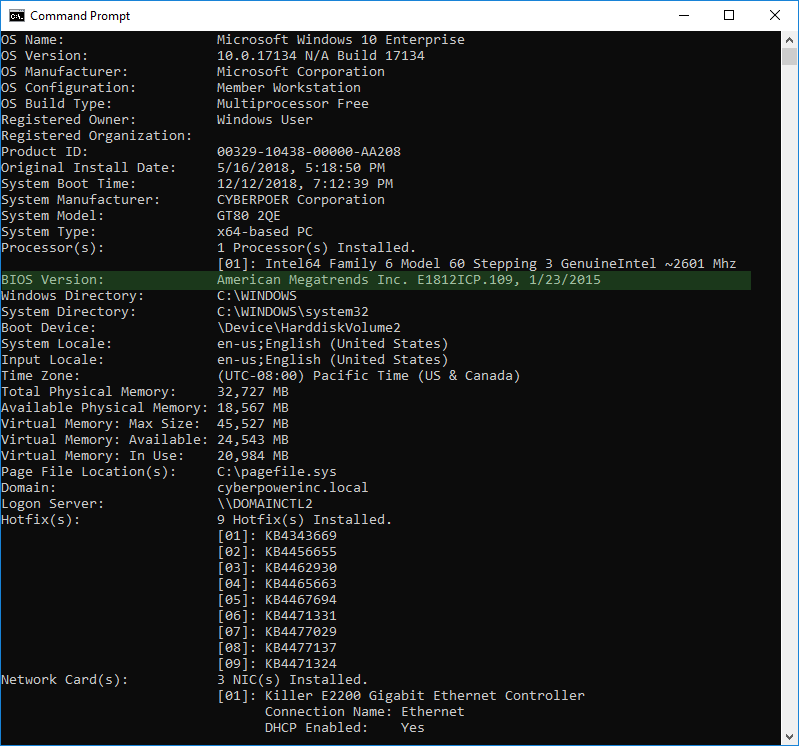This screenshot has width=799, height=746.
Task: Click '(UTC-08:00) Pacific Time' time zone value
Action: (x=368, y=376)
